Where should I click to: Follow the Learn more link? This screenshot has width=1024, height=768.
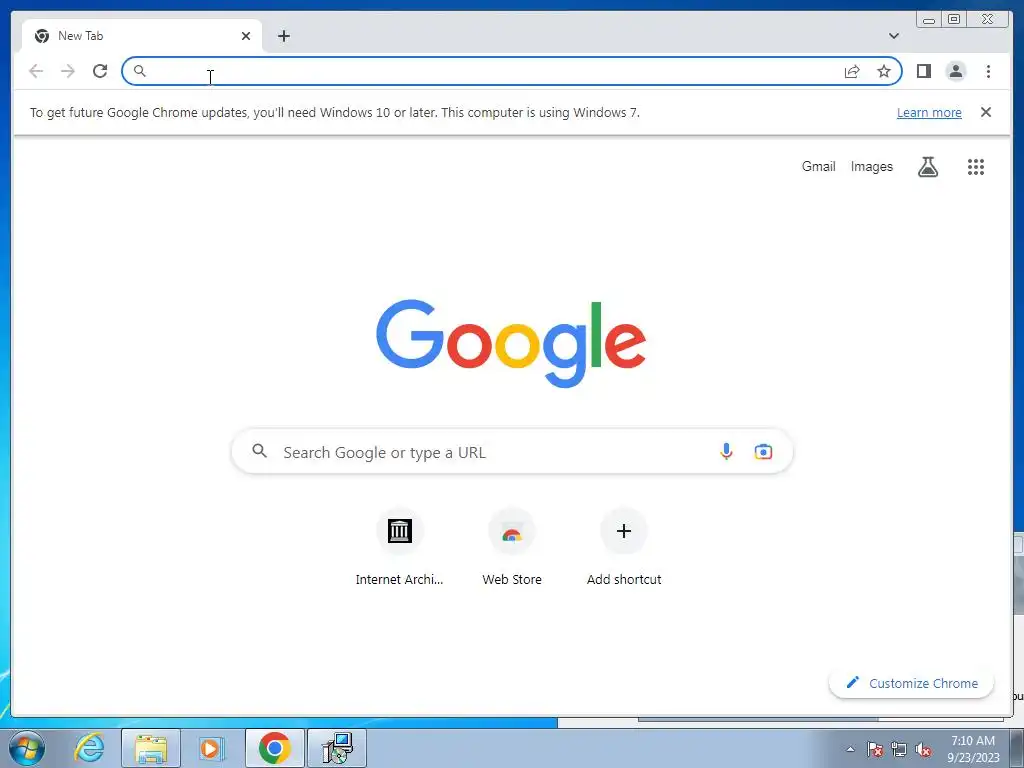pyautogui.click(x=929, y=112)
